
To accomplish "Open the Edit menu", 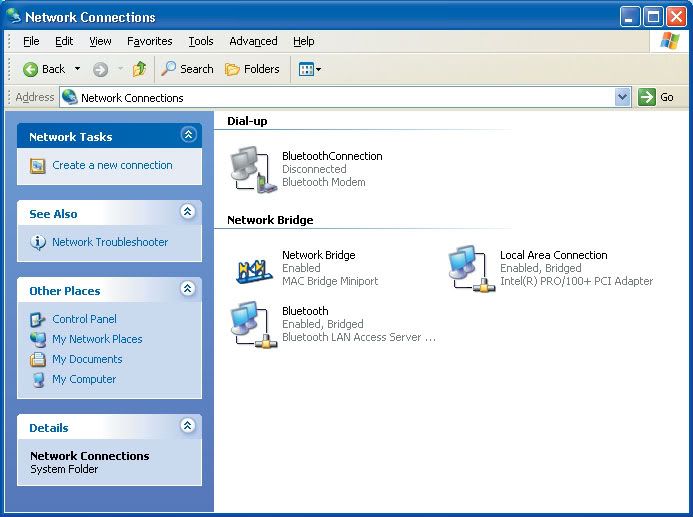I will tap(64, 41).
